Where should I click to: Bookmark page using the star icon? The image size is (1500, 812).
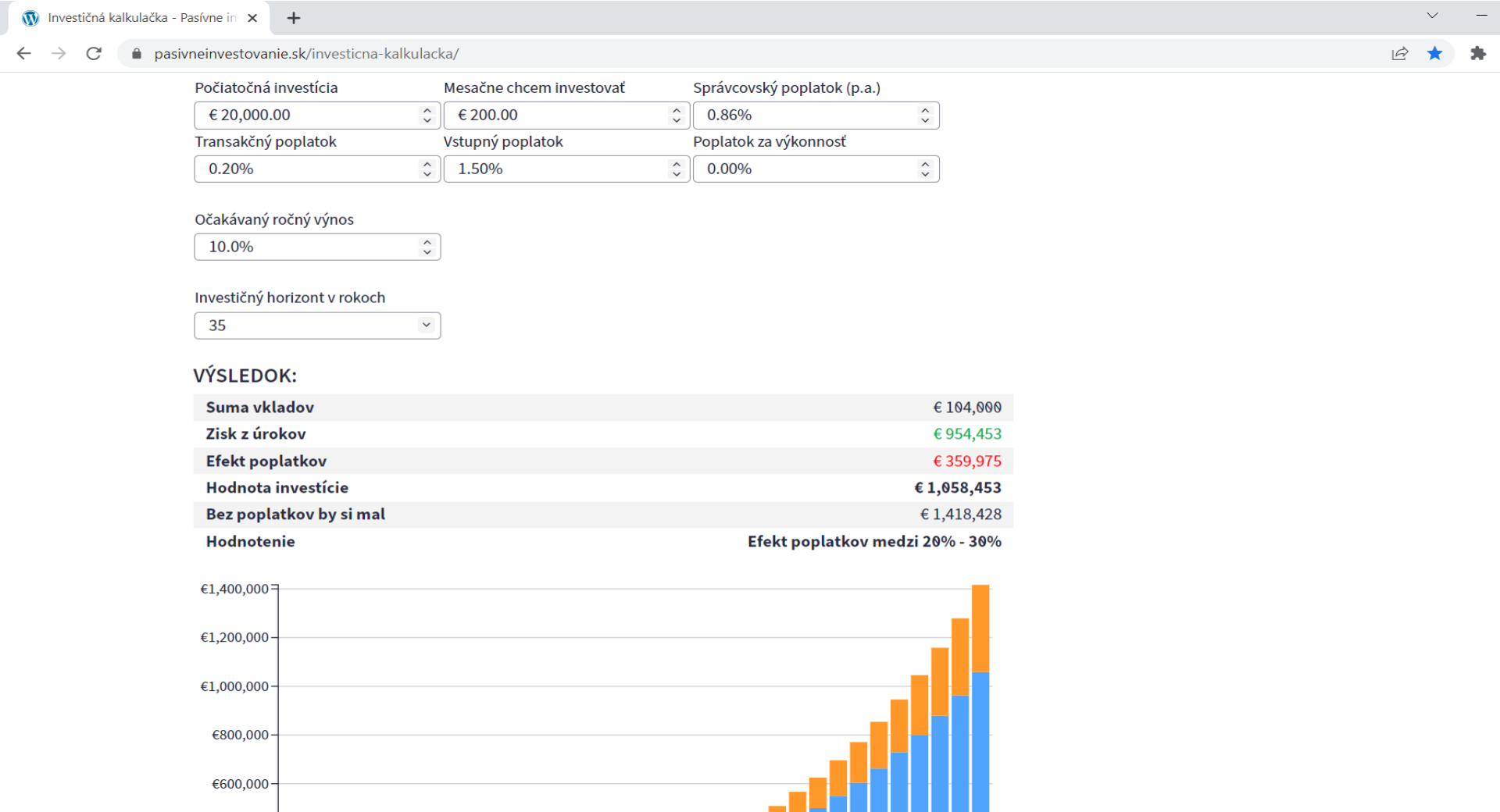coord(1435,53)
